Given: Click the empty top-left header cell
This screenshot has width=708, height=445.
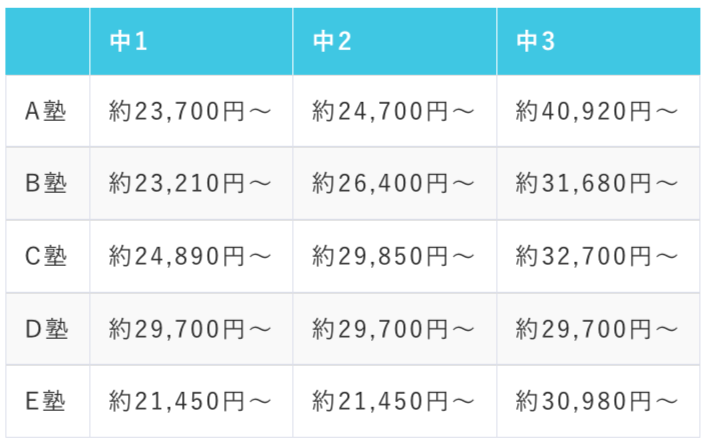Looking at the screenshot, I should point(47,42).
